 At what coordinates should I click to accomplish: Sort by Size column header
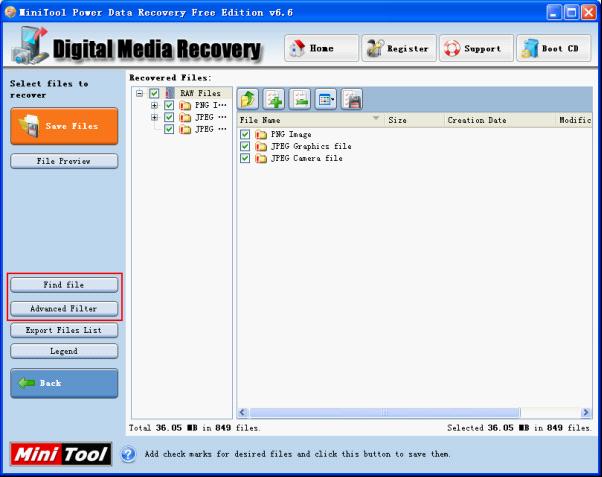coord(414,120)
